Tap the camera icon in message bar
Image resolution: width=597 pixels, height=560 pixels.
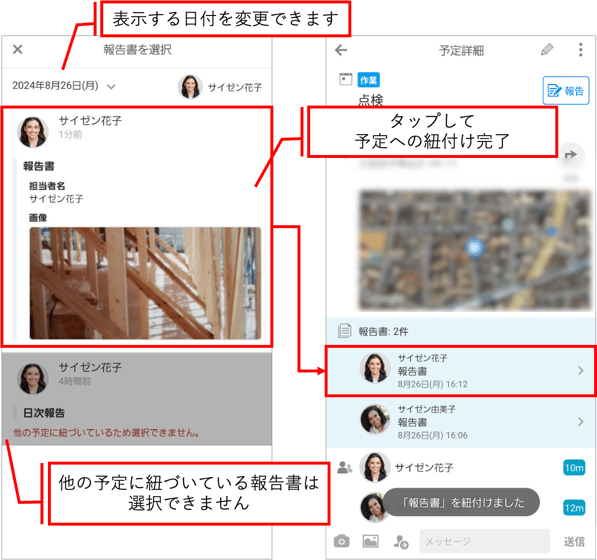[x=342, y=541]
